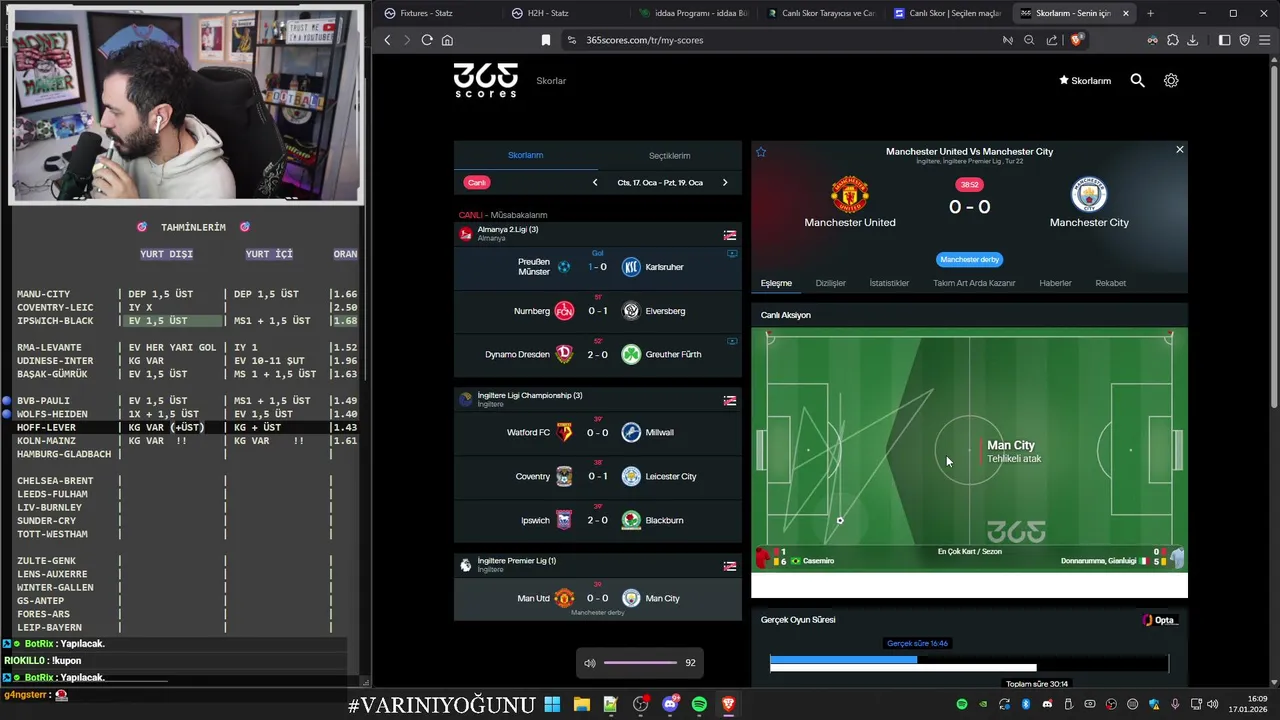The width and height of the screenshot is (1280, 720).
Task: Open the İstatistikler tab
Action: point(889,283)
